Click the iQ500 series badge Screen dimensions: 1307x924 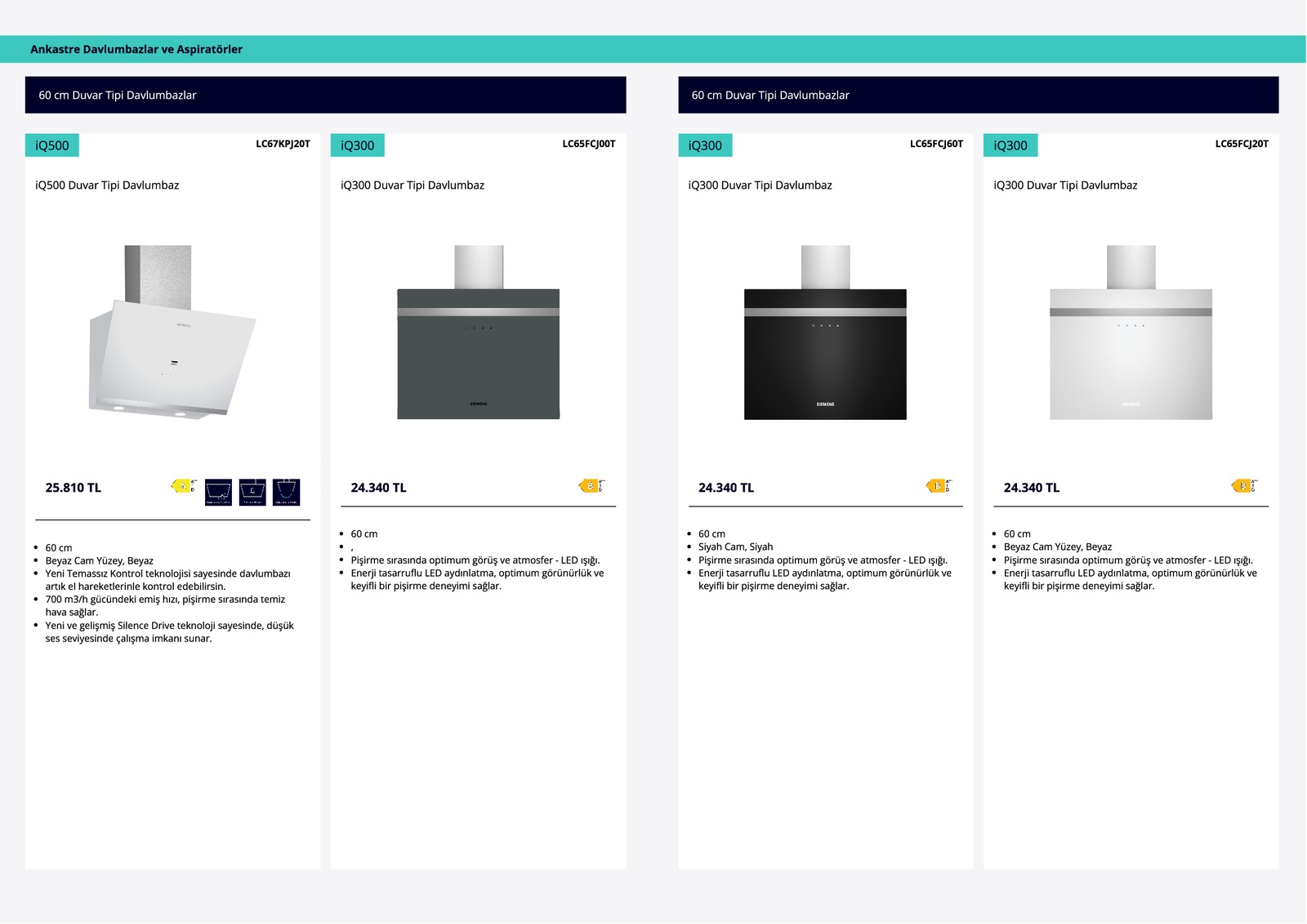click(52, 145)
